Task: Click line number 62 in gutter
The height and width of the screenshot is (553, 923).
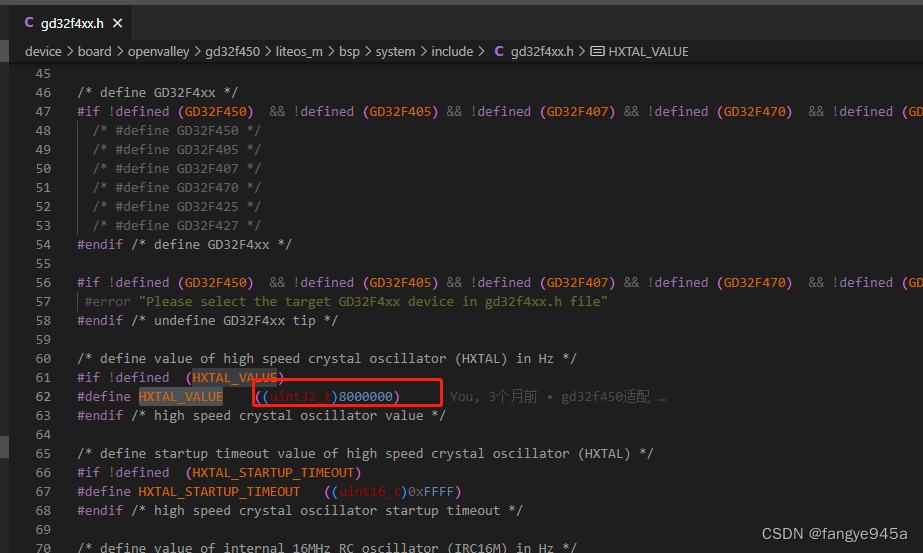Action: (x=43, y=396)
